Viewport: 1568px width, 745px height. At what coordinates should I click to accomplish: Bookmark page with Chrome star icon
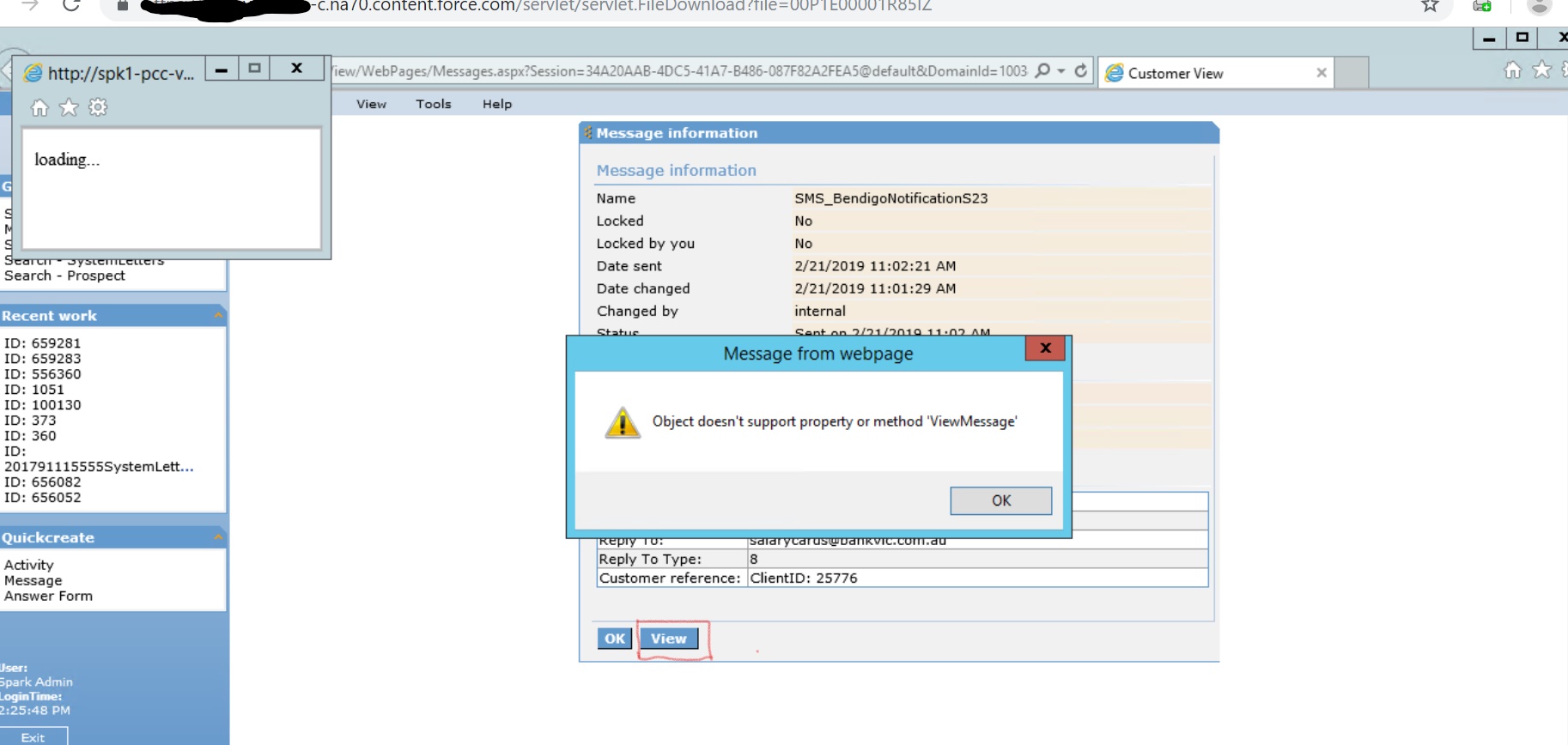tap(1430, 6)
